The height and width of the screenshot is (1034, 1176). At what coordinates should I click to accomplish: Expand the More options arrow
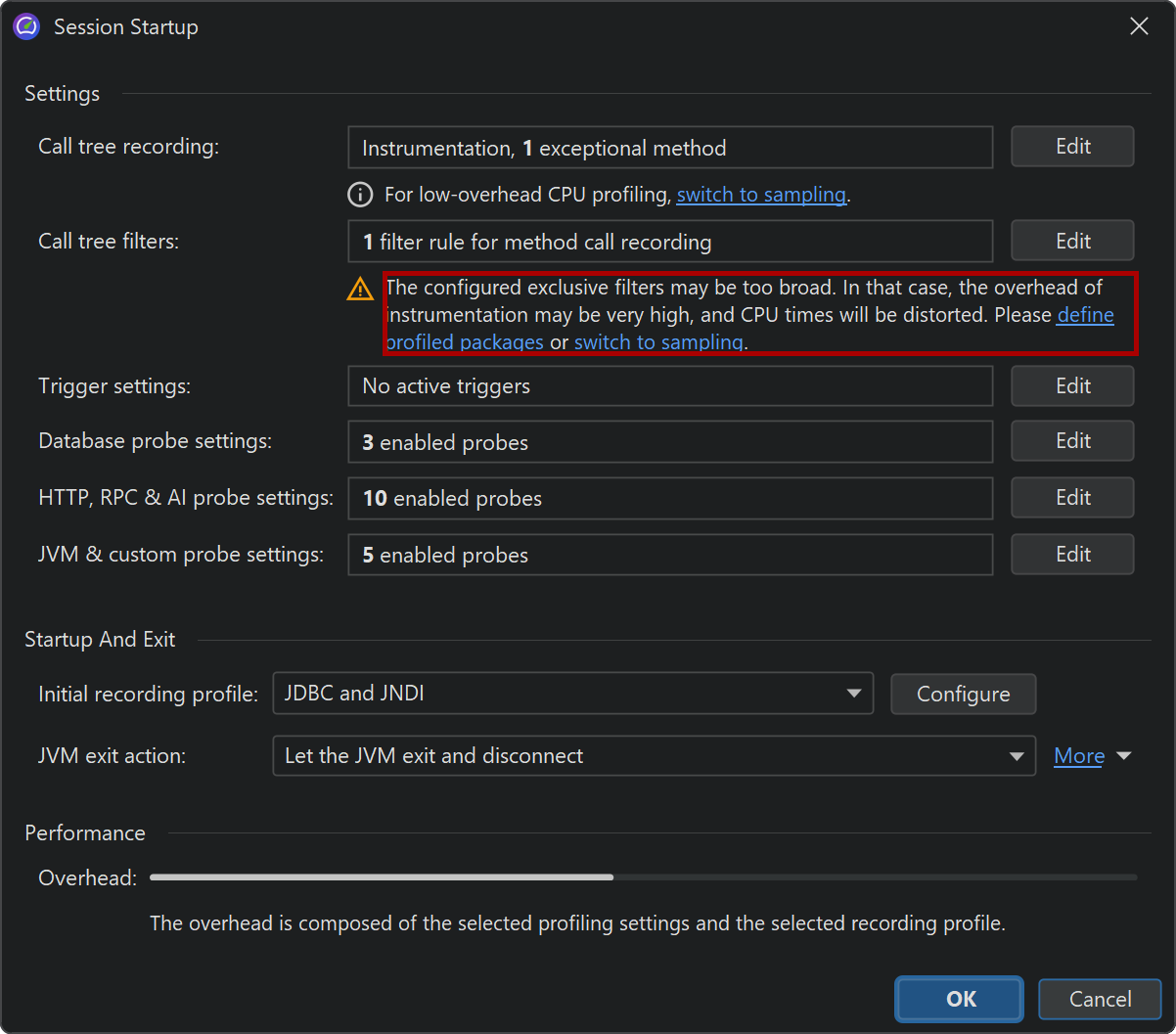point(1123,756)
